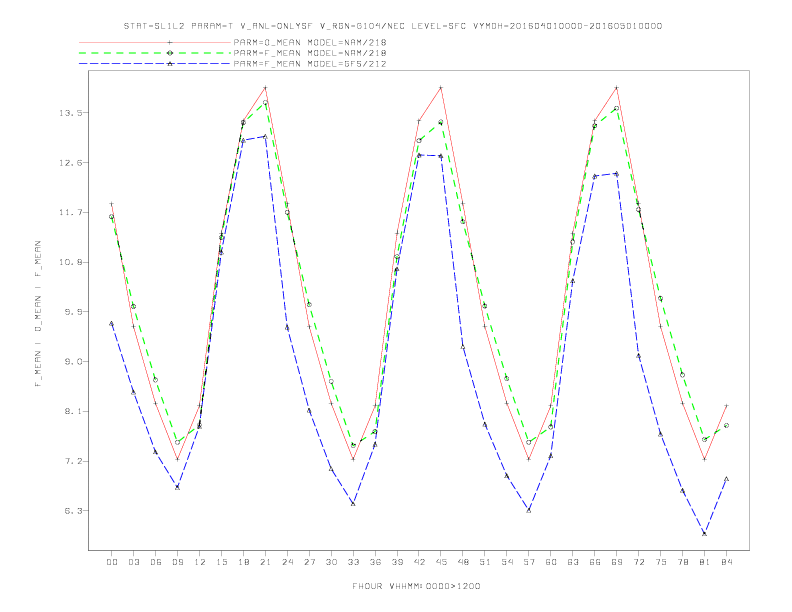This screenshot has width=792, height=612.
Task: Click the x-axis label FHOUR VHHMM:0000>1200
Action: (416, 586)
